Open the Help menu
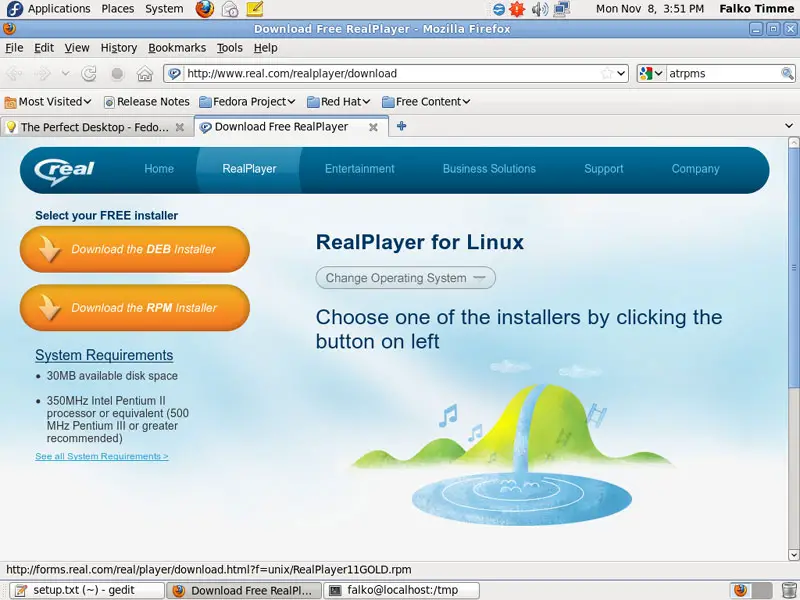Viewport: 800px width, 600px height. [x=266, y=48]
